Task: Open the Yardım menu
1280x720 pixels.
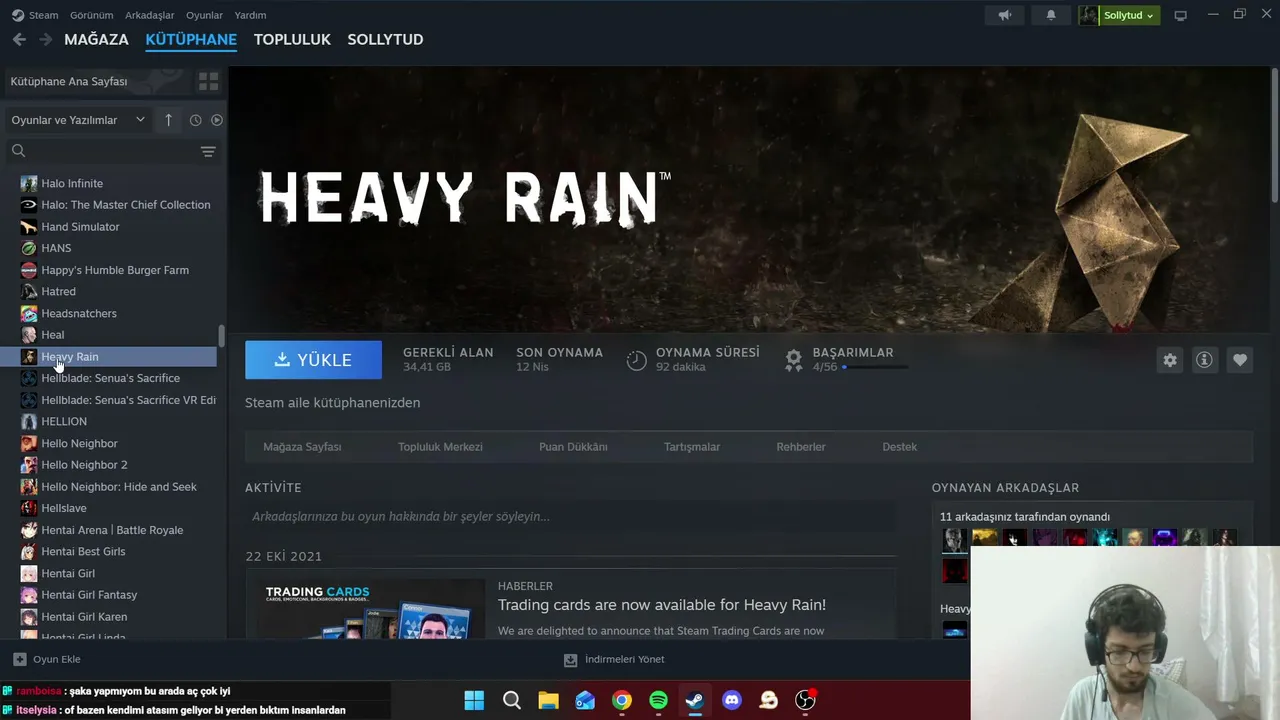Action: (250, 15)
